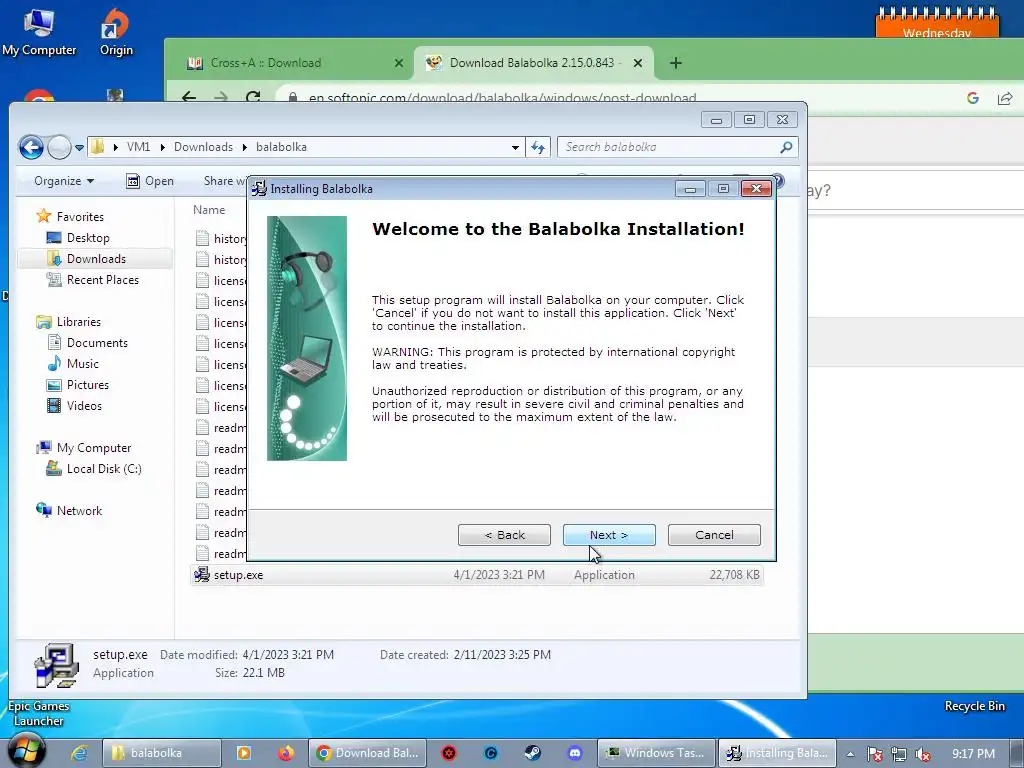Click the Search balabolka field
Image resolution: width=1024 pixels, height=768 pixels.
click(x=677, y=147)
